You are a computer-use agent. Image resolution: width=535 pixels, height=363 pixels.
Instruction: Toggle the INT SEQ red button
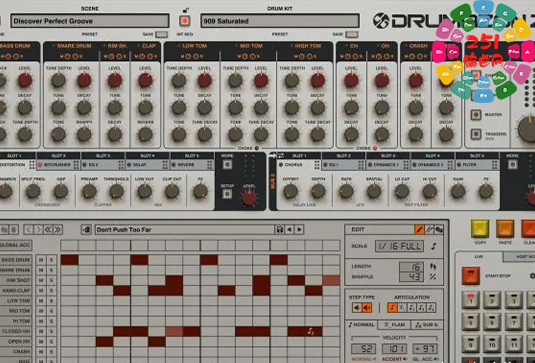click(185, 21)
